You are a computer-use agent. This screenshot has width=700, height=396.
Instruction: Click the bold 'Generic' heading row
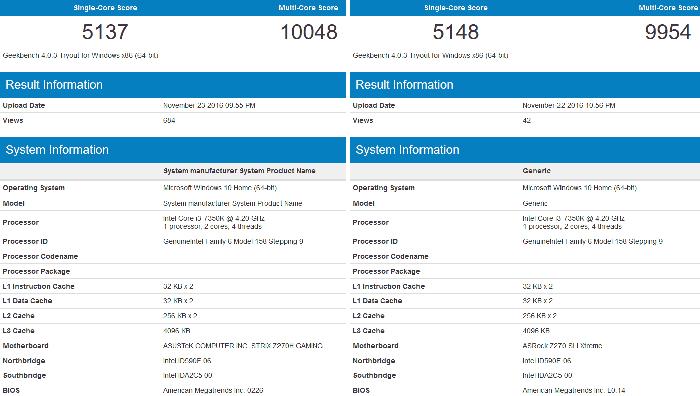[x=525, y=171]
